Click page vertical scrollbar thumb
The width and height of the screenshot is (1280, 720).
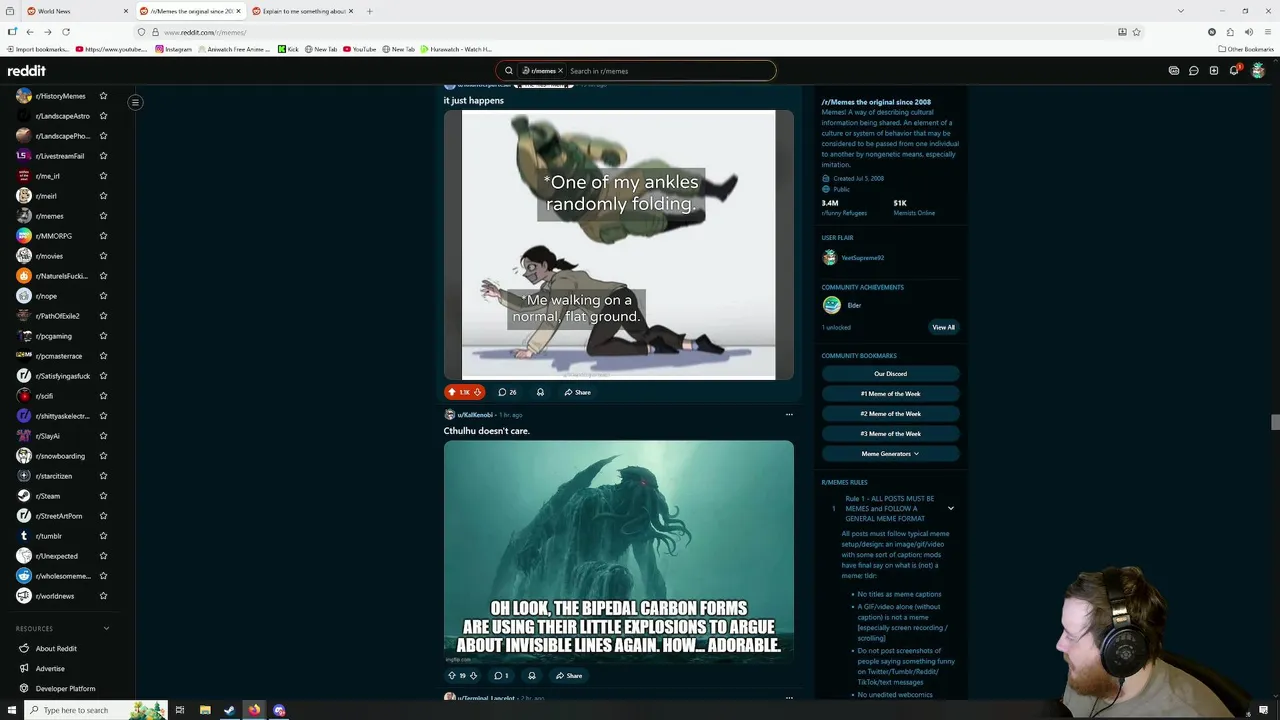tap(1274, 422)
